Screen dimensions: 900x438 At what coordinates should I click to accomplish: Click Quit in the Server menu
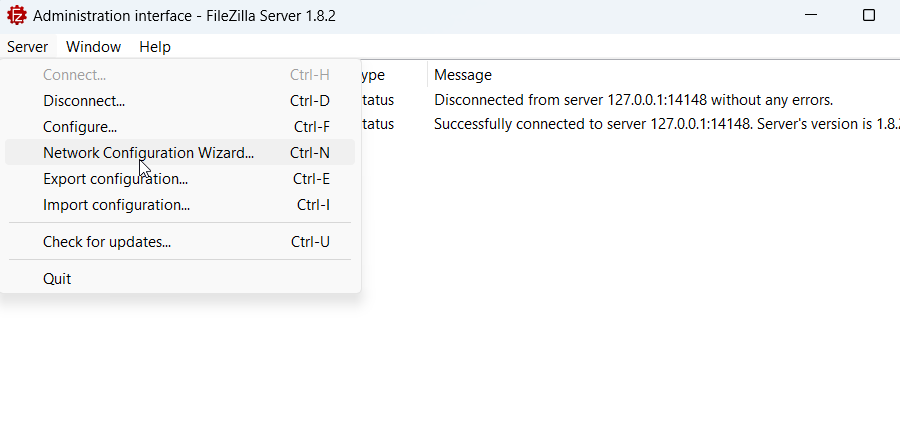tap(180, 279)
